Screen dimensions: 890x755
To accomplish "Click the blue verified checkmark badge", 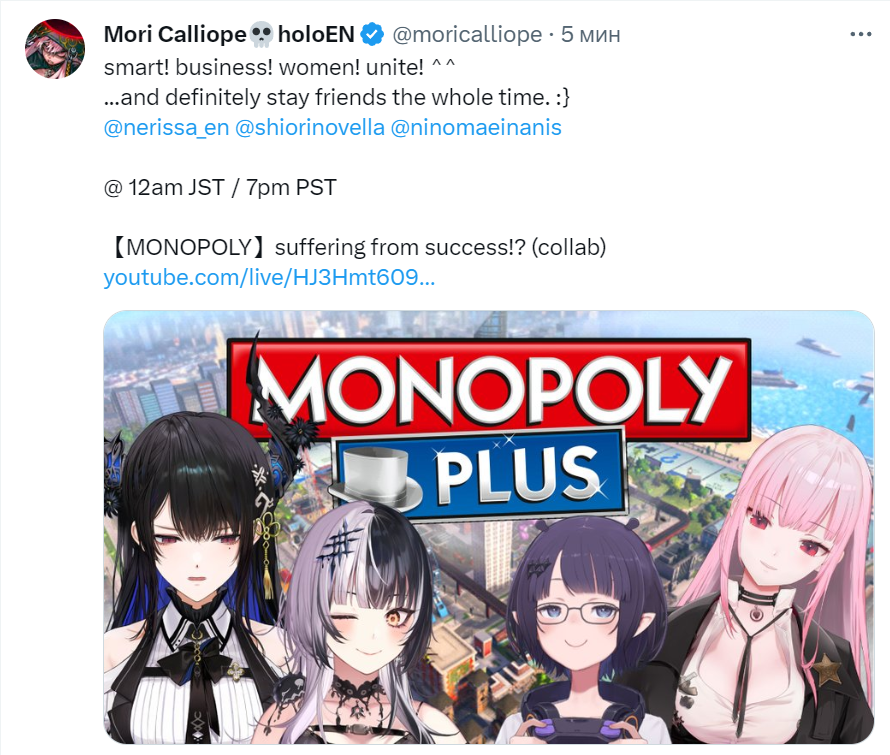I will click(x=372, y=35).
